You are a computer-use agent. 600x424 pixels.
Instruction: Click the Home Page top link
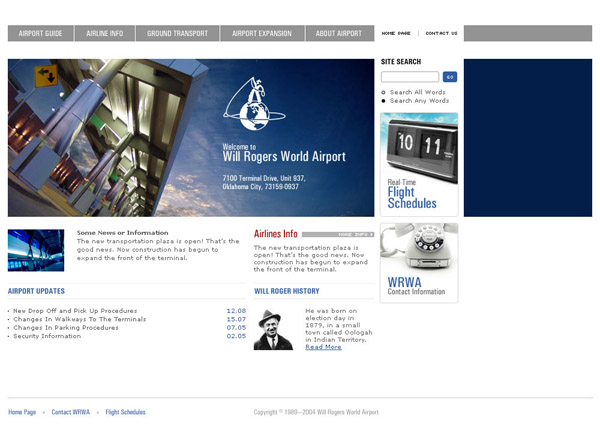396,33
